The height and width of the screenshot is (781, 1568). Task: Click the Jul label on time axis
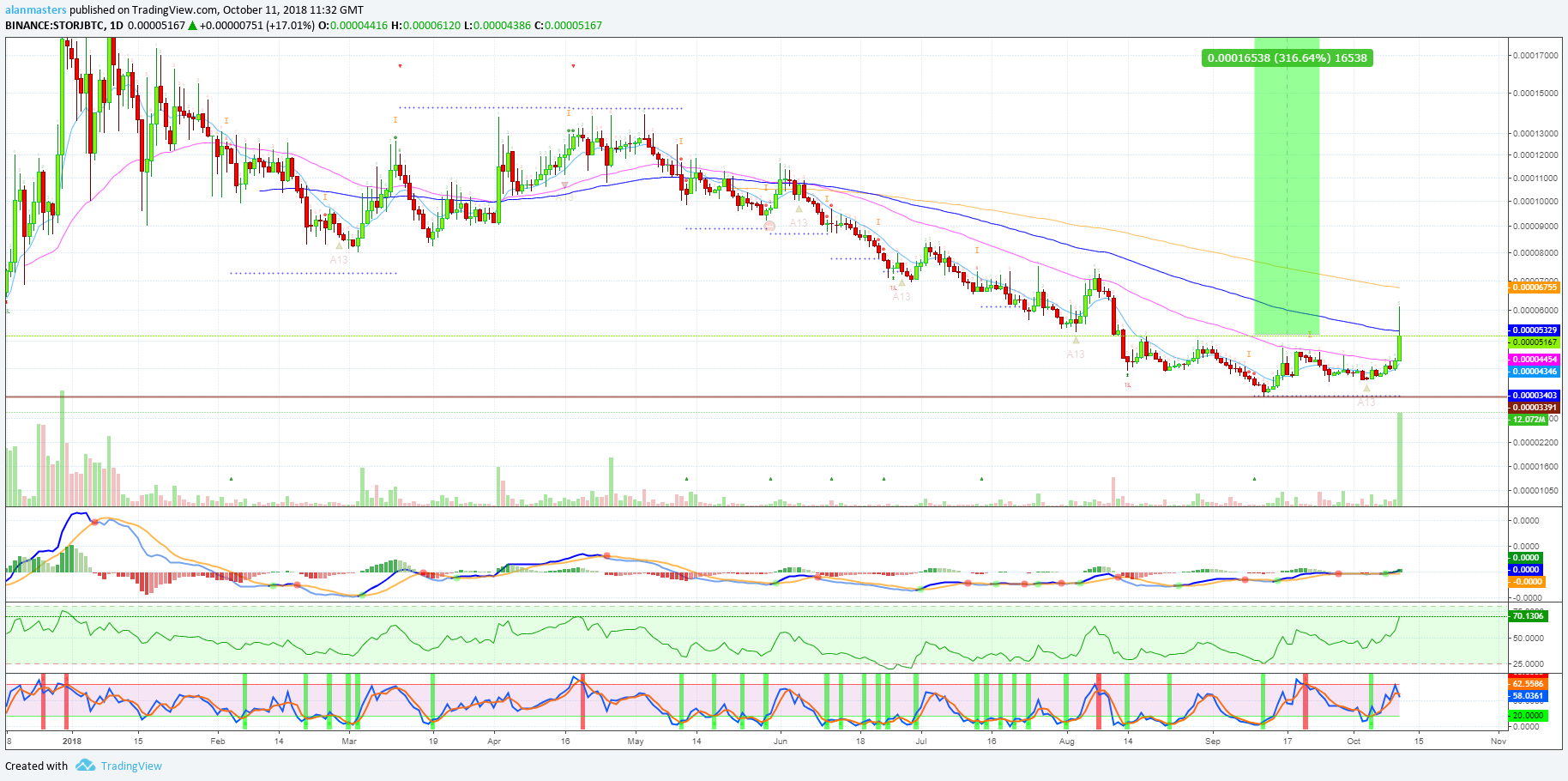[920, 741]
